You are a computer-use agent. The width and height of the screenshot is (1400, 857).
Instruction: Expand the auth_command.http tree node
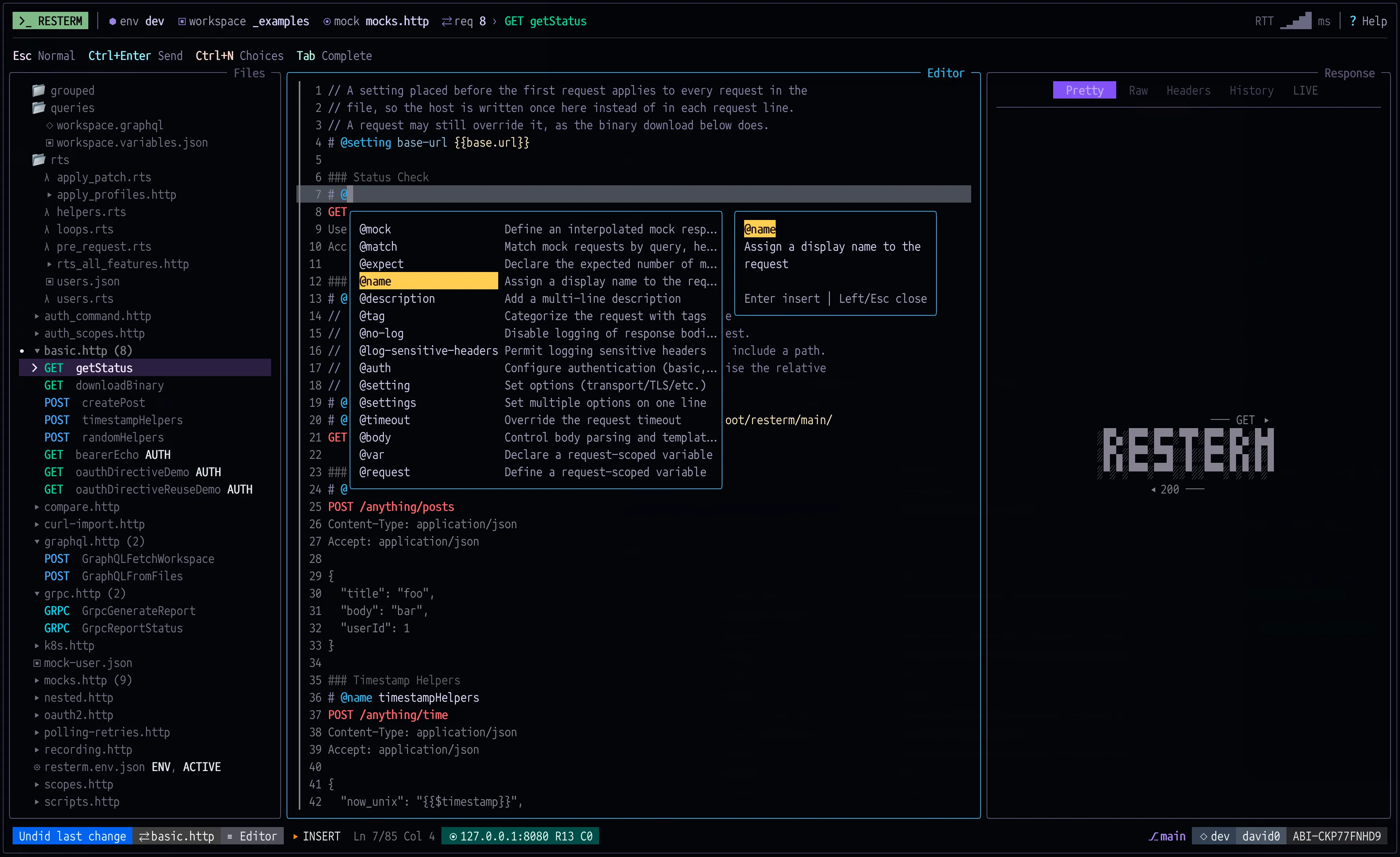(37, 316)
